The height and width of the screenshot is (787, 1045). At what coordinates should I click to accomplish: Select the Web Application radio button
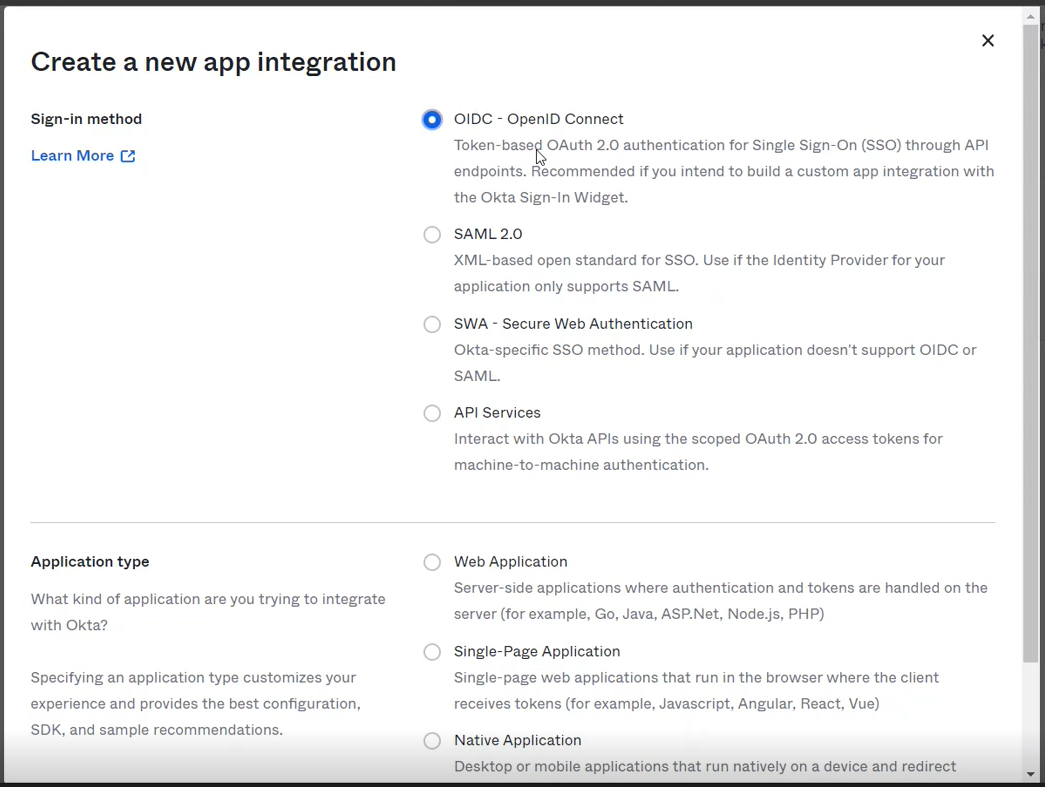coord(432,563)
